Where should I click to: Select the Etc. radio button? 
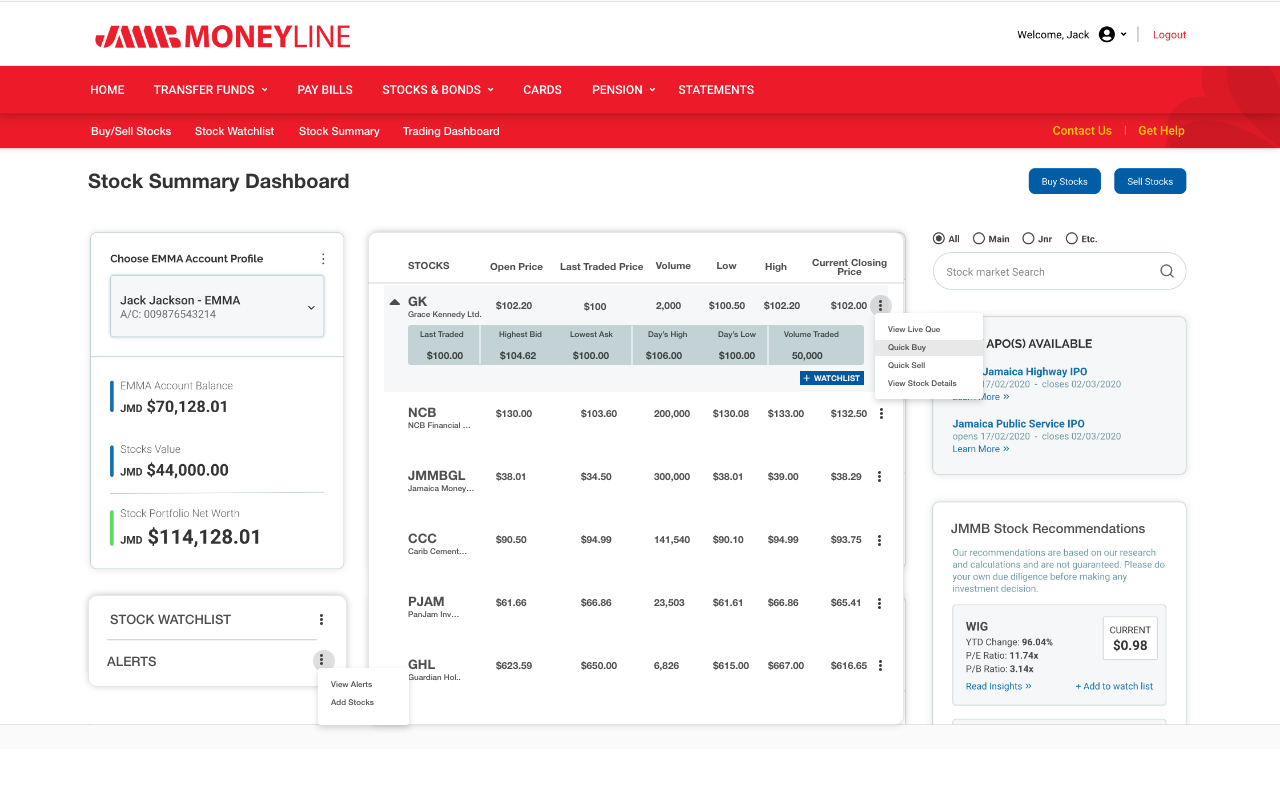(1072, 239)
